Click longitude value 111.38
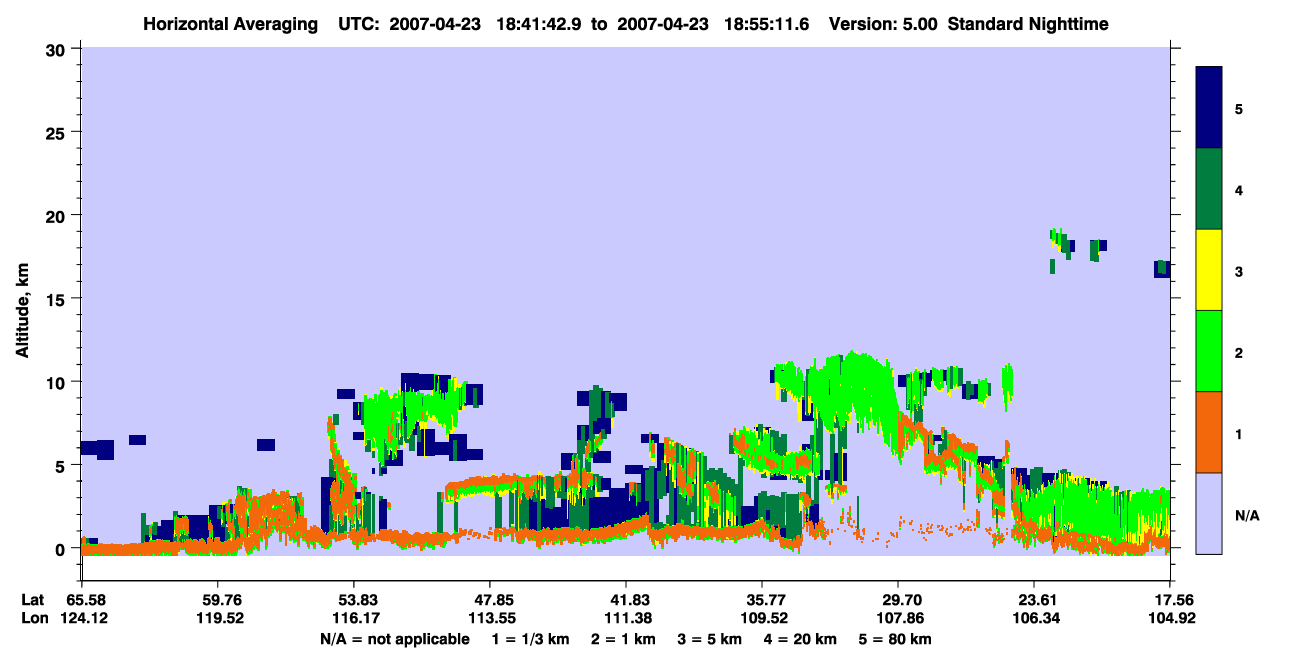The image size is (1300, 667). pos(626,618)
